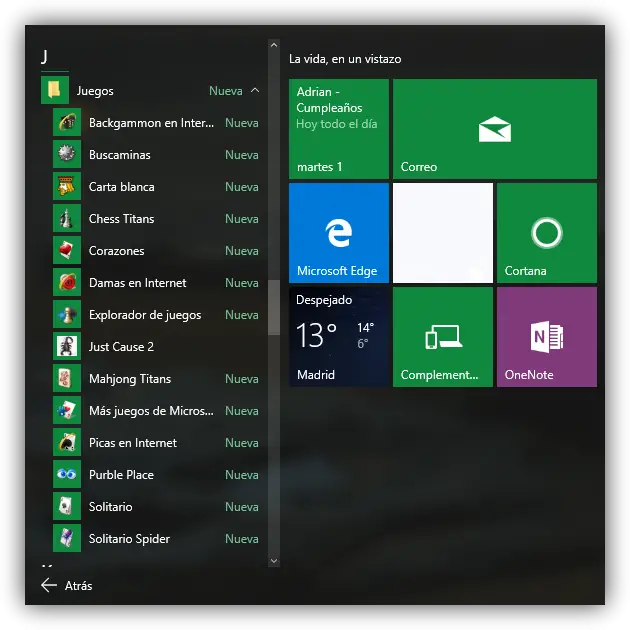Click the Purble Place icon
630x630 pixels.
tap(67, 475)
